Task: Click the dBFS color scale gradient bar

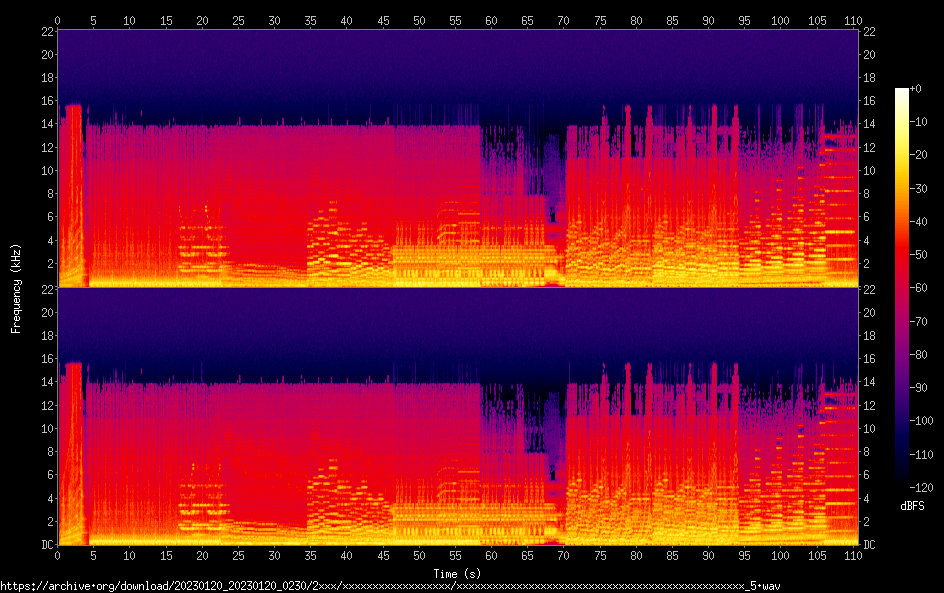Action: pyautogui.click(x=902, y=292)
